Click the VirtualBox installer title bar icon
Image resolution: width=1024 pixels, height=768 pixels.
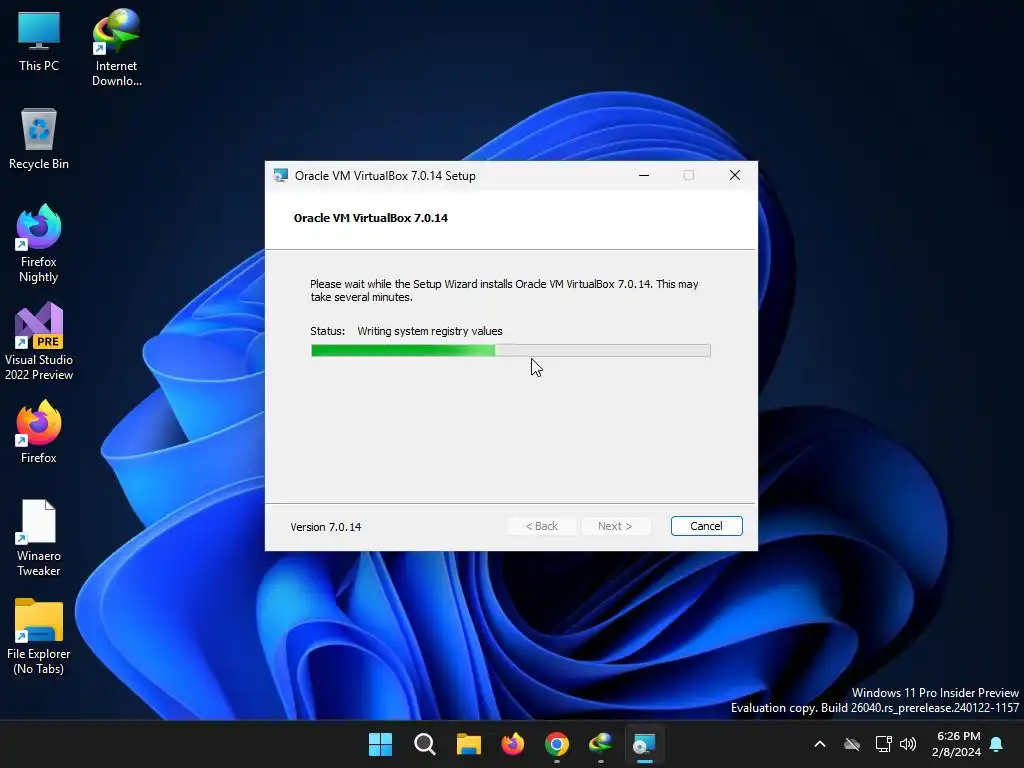[x=281, y=176]
